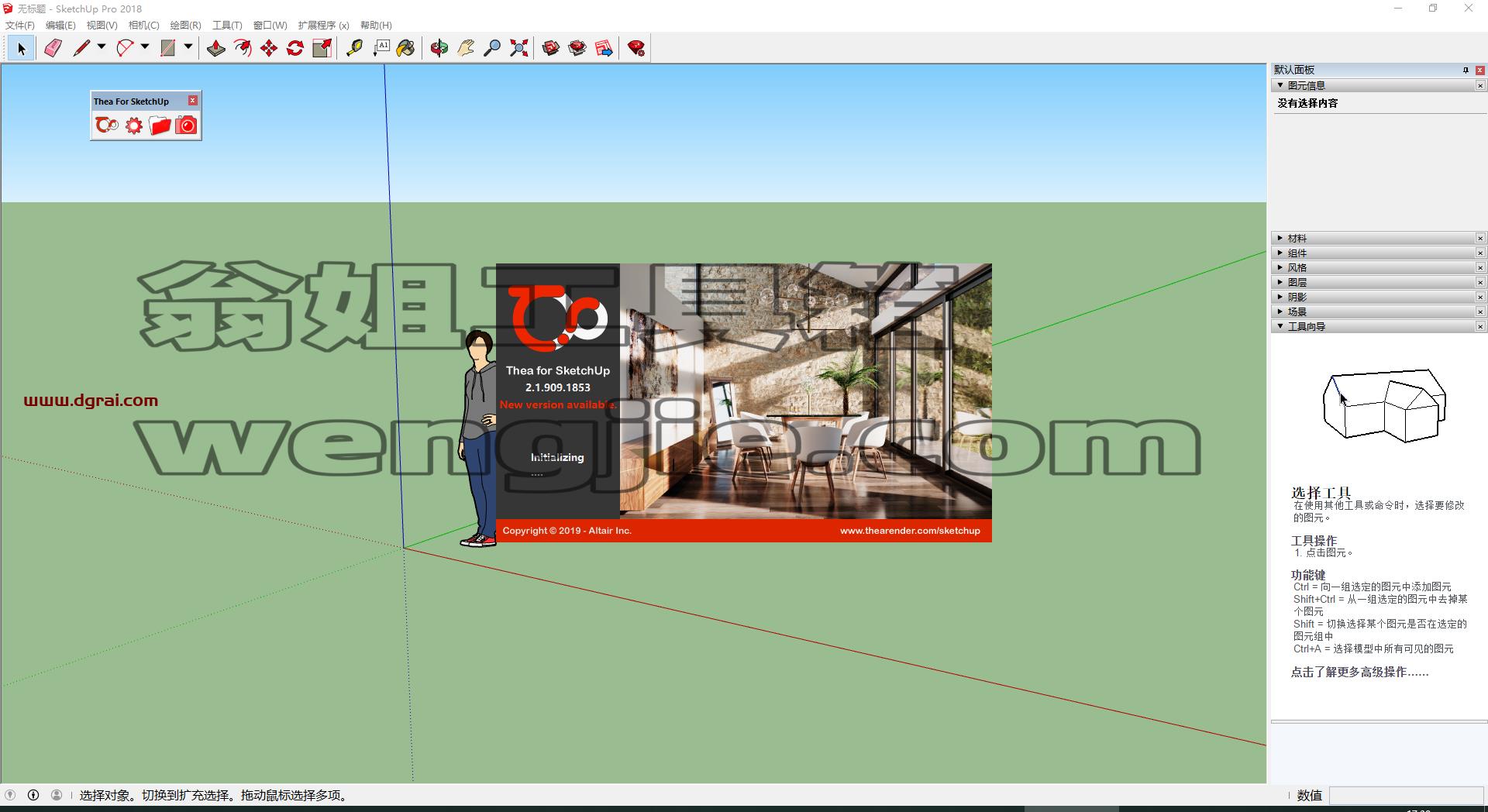Viewport: 1488px width, 812px height.
Task: Click New version available notice
Action: click(558, 404)
